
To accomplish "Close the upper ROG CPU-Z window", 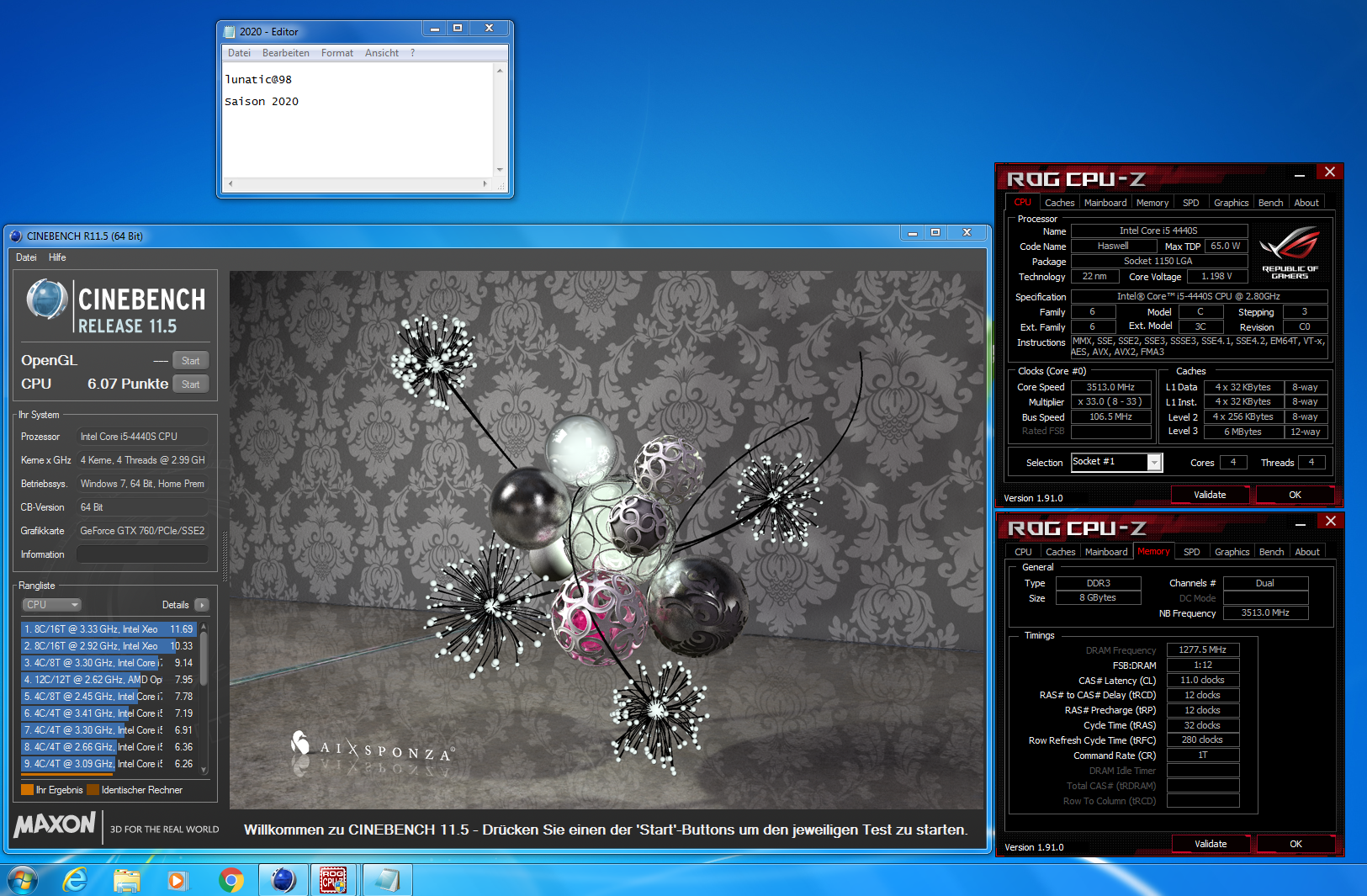I will pyautogui.click(x=1329, y=172).
